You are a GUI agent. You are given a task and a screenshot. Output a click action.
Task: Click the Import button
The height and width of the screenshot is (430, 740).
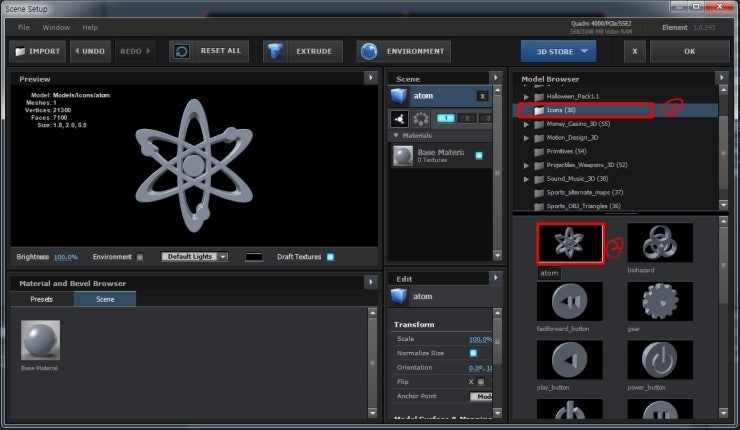pos(37,51)
